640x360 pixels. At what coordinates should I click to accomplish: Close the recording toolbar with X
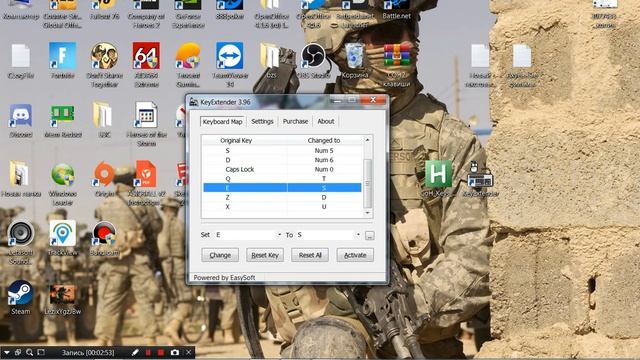[189, 352]
